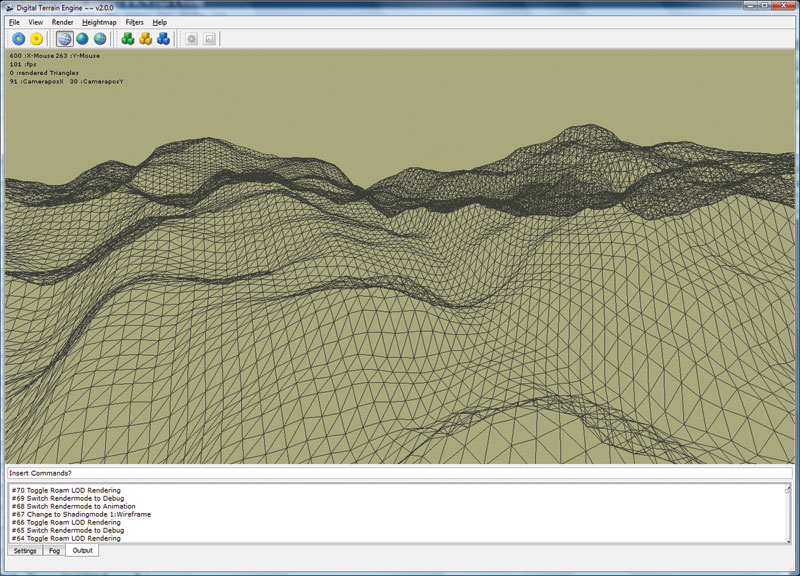Open the View menu

point(35,22)
